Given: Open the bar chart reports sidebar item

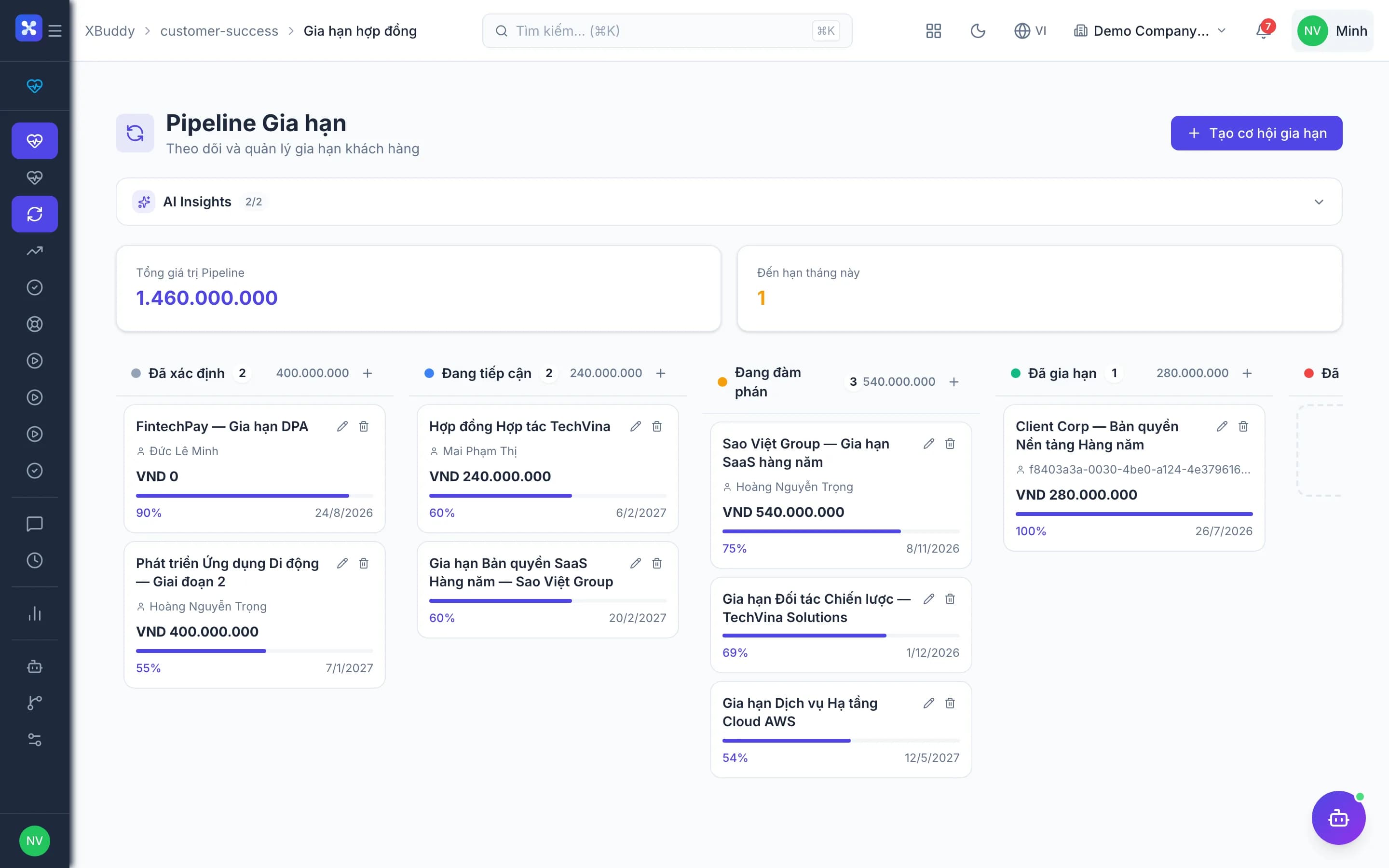Looking at the screenshot, I should pyautogui.click(x=34, y=614).
